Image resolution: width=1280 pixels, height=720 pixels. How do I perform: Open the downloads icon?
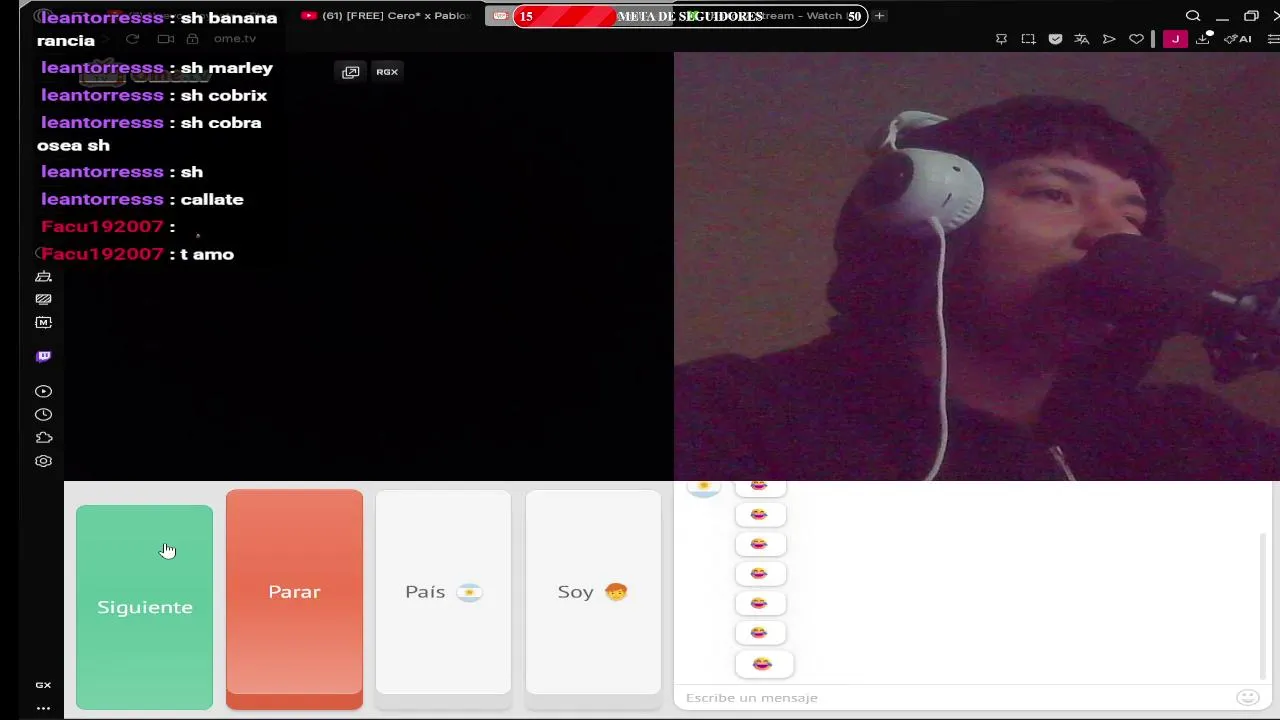coord(1203,39)
